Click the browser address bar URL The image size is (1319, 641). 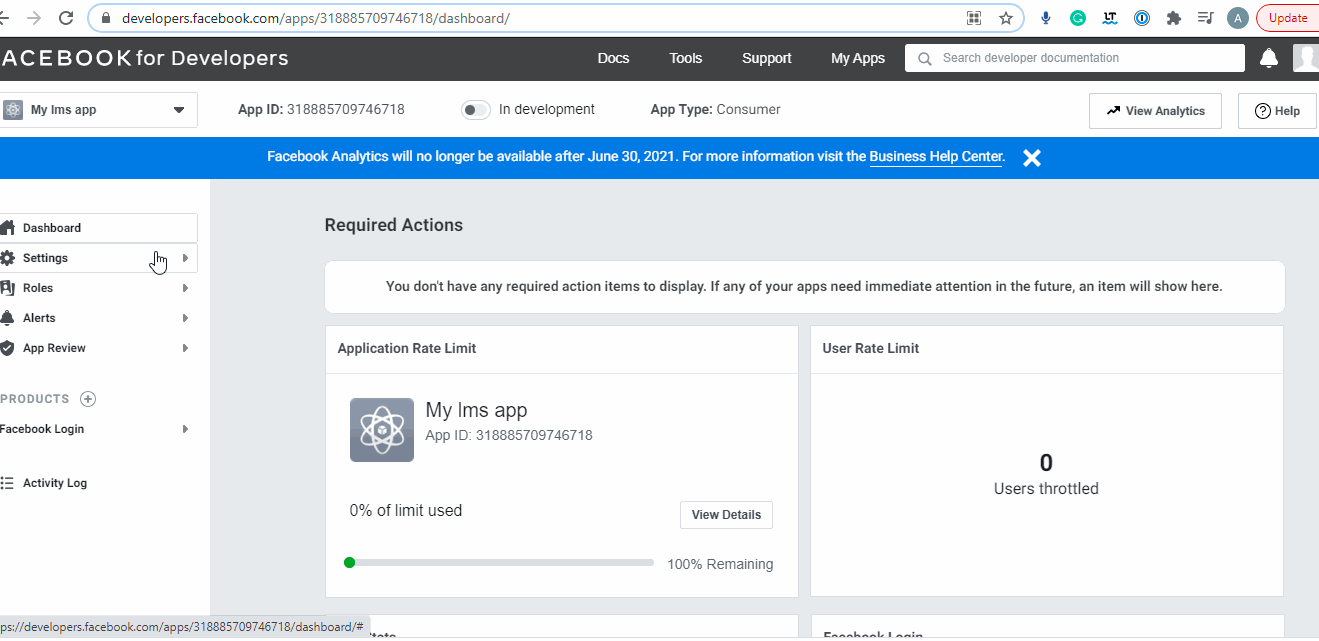(x=316, y=18)
